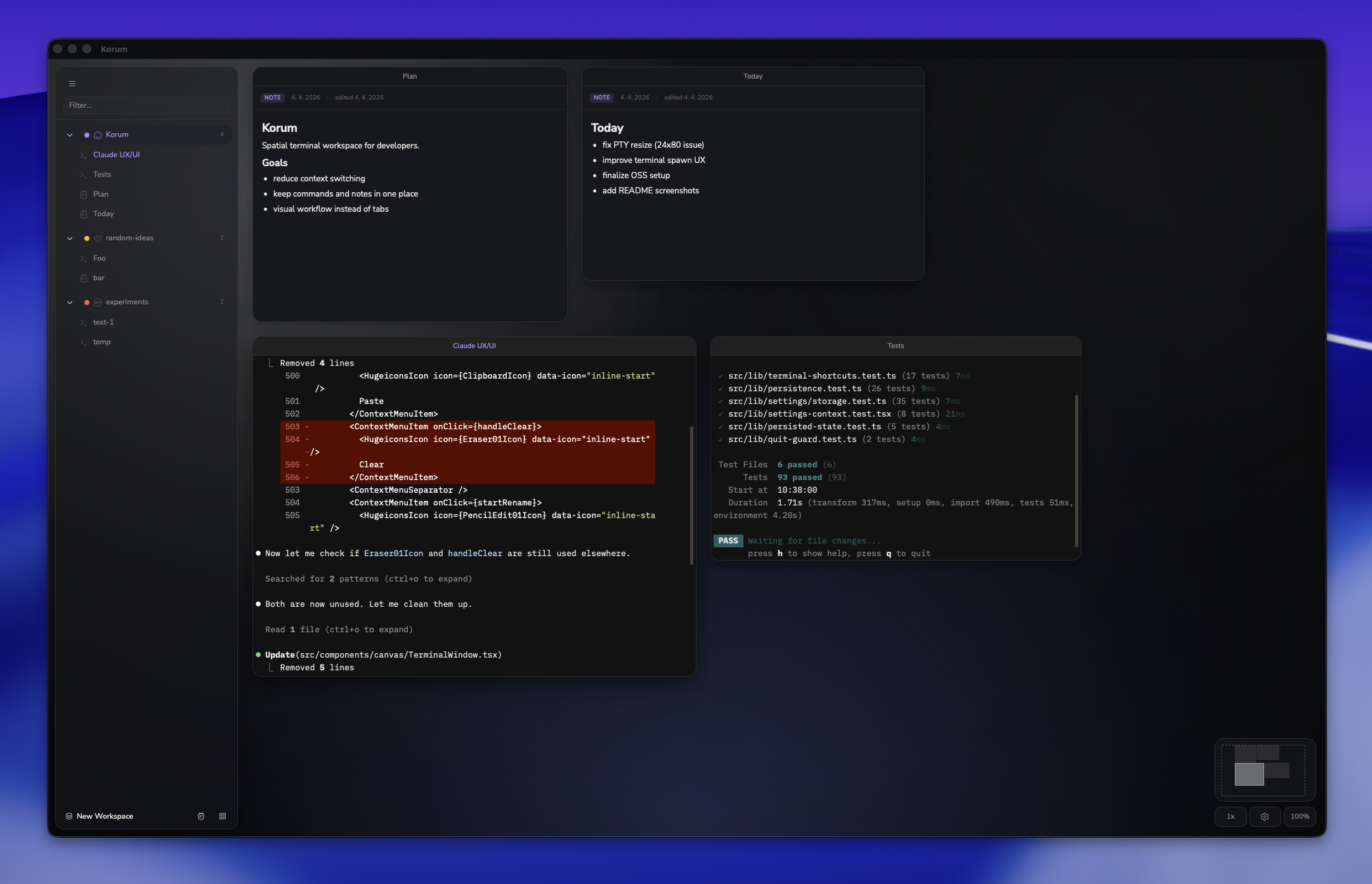Viewport: 1372px width, 884px height.
Task: Click the Today window title bar
Action: [x=753, y=76]
